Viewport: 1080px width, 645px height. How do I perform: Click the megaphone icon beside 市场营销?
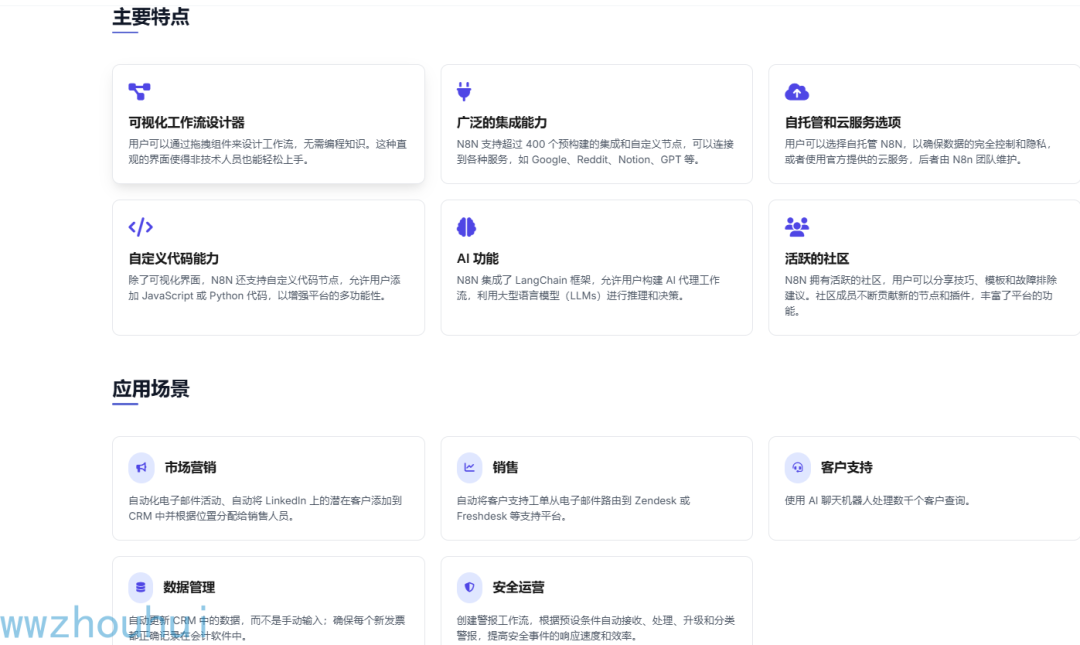pyautogui.click(x=141, y=467)
